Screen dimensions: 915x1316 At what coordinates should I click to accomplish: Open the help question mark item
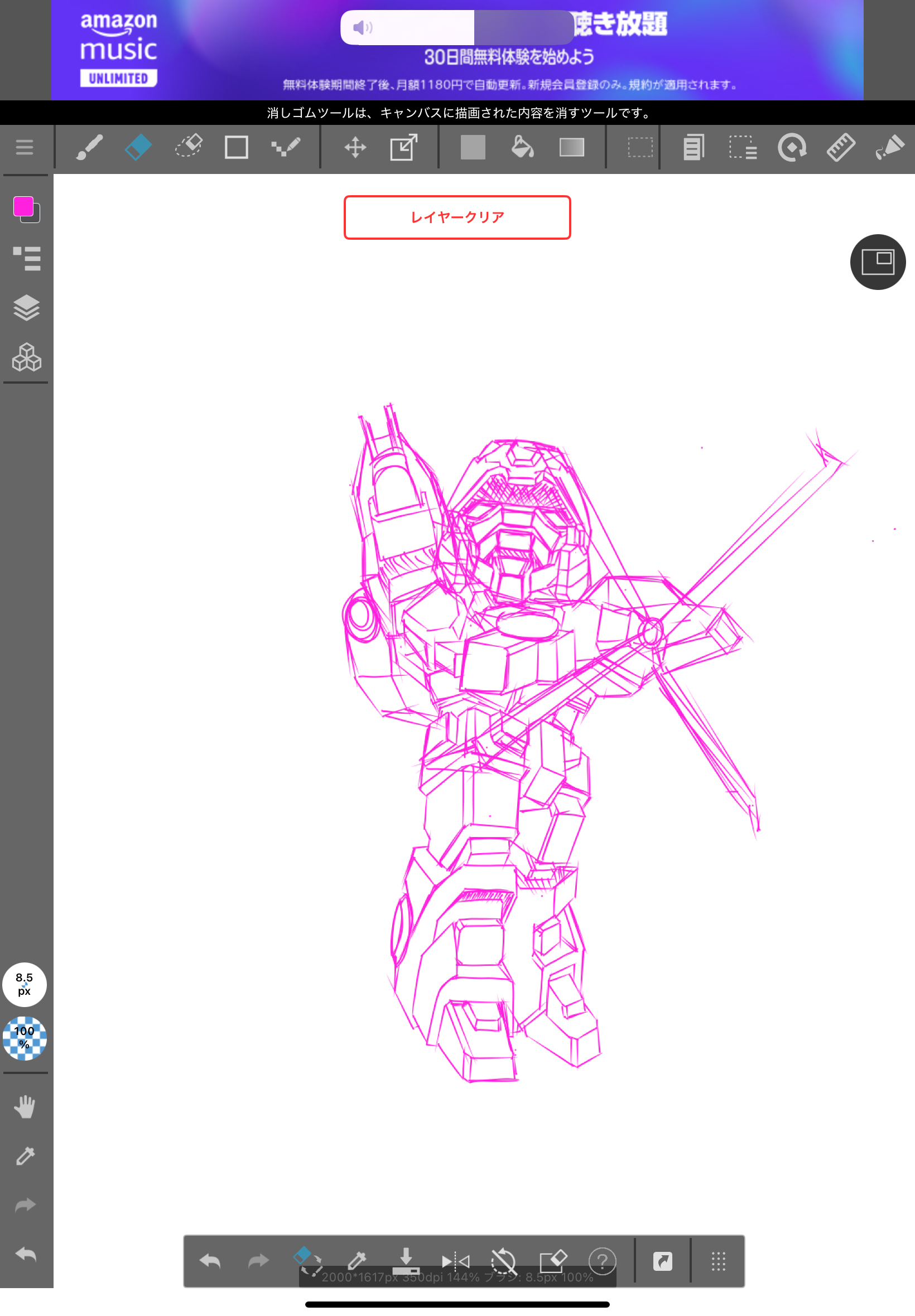[602, 1260]
